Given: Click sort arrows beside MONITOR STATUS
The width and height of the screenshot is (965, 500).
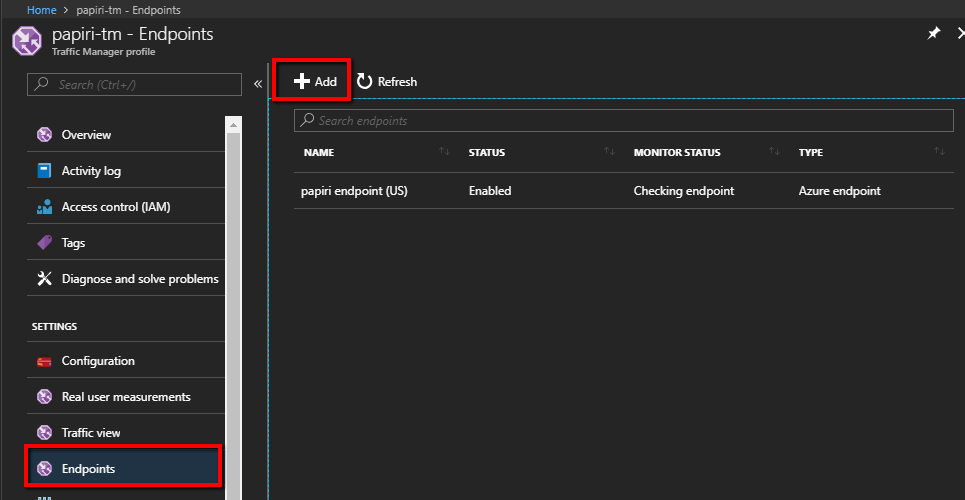Looking at the screenshot, I should click(774, 151).
